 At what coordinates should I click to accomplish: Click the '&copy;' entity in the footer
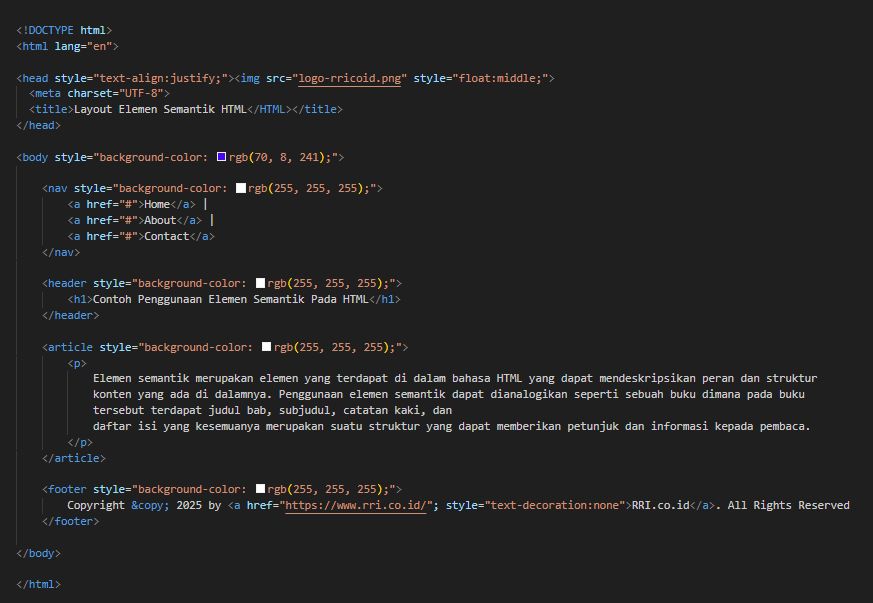pos(150,505)
